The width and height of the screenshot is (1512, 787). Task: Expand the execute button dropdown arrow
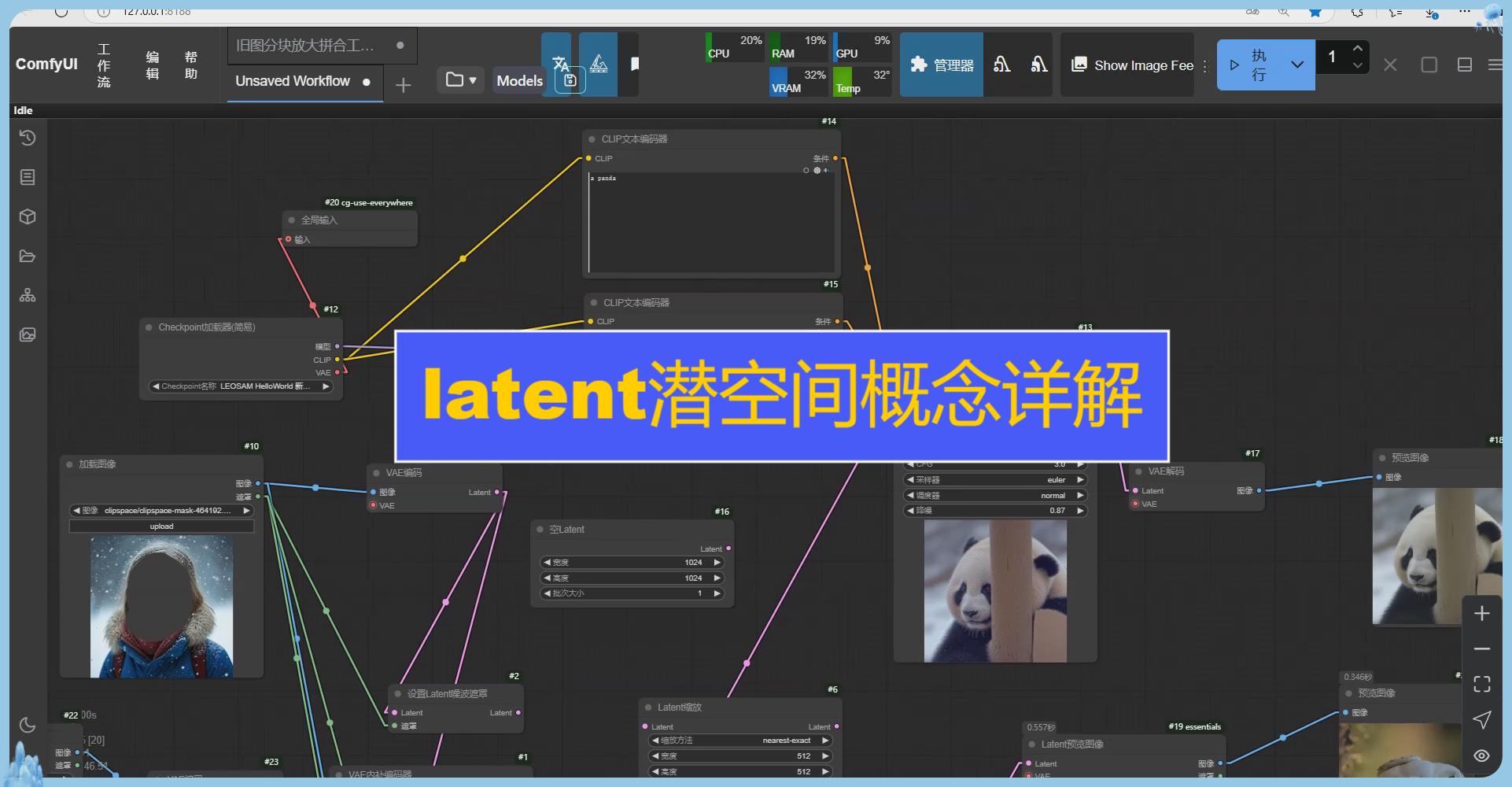coord(1296,65)
